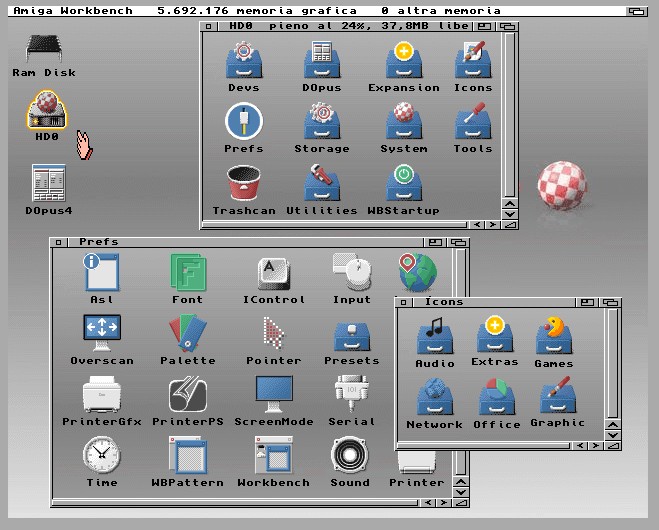
Task: Select the Palette preferences icon
Action: (x=187, y=332)
